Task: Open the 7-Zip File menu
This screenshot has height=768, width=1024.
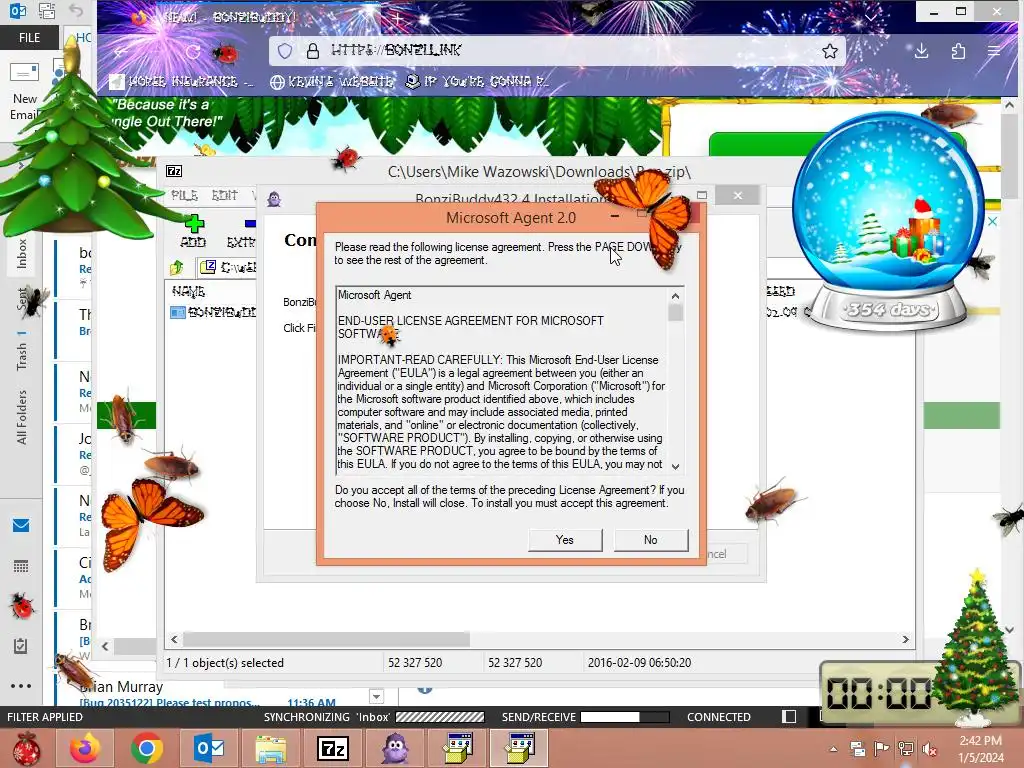Action: pyautogui.click(x=184, y=195)
